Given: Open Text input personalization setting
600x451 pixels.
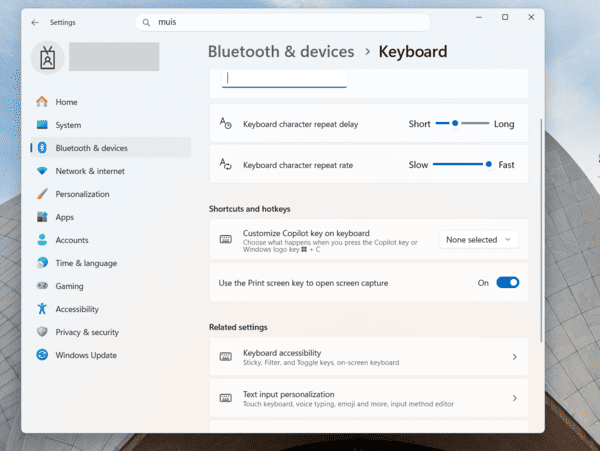Looking at the screenshot, I should tap(369, 398).
